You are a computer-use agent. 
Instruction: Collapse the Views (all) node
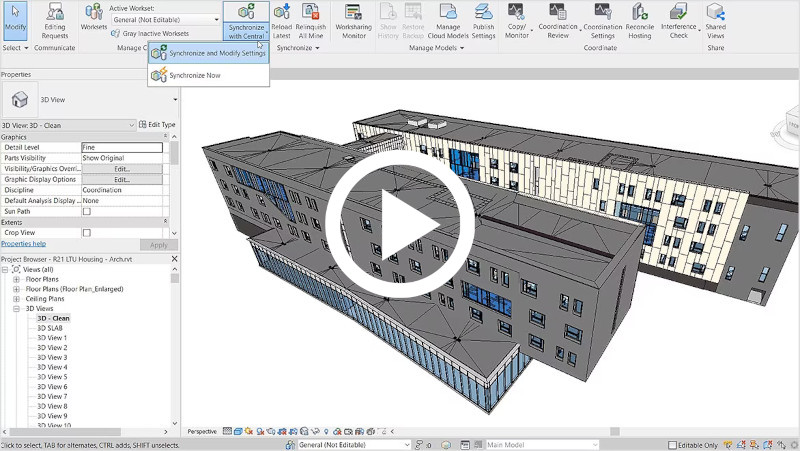5,269
